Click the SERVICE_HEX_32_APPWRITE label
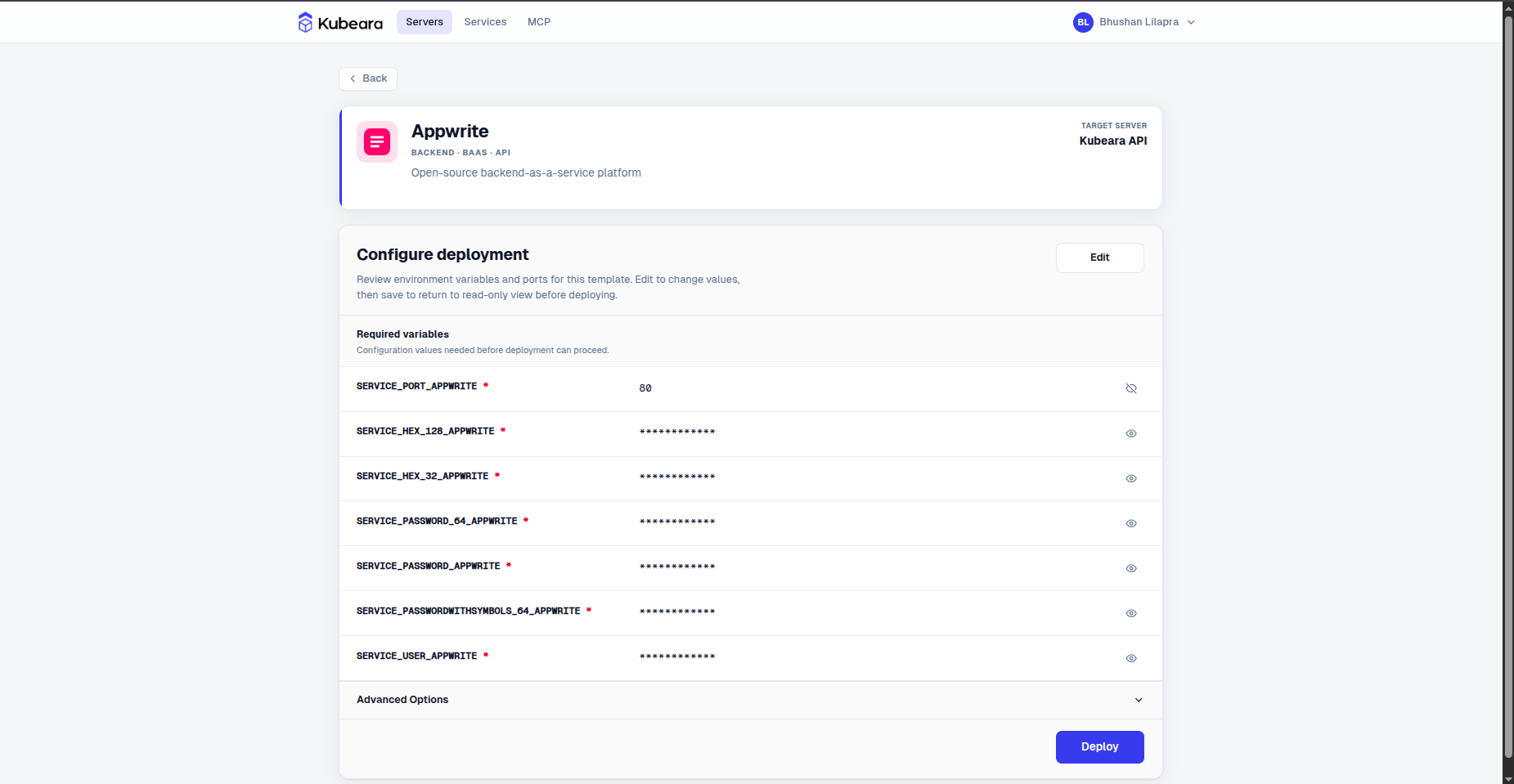 [x=422, y=476]
